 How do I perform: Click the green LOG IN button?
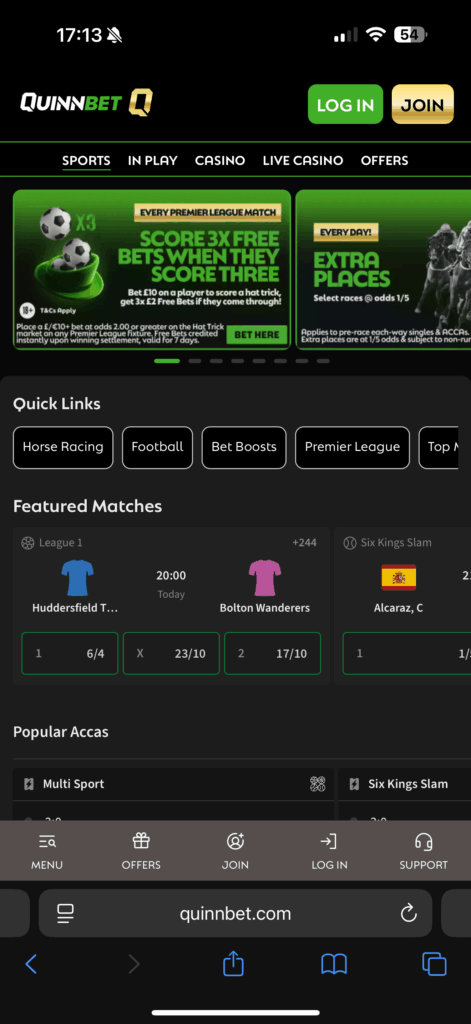(x=346, y=104)
